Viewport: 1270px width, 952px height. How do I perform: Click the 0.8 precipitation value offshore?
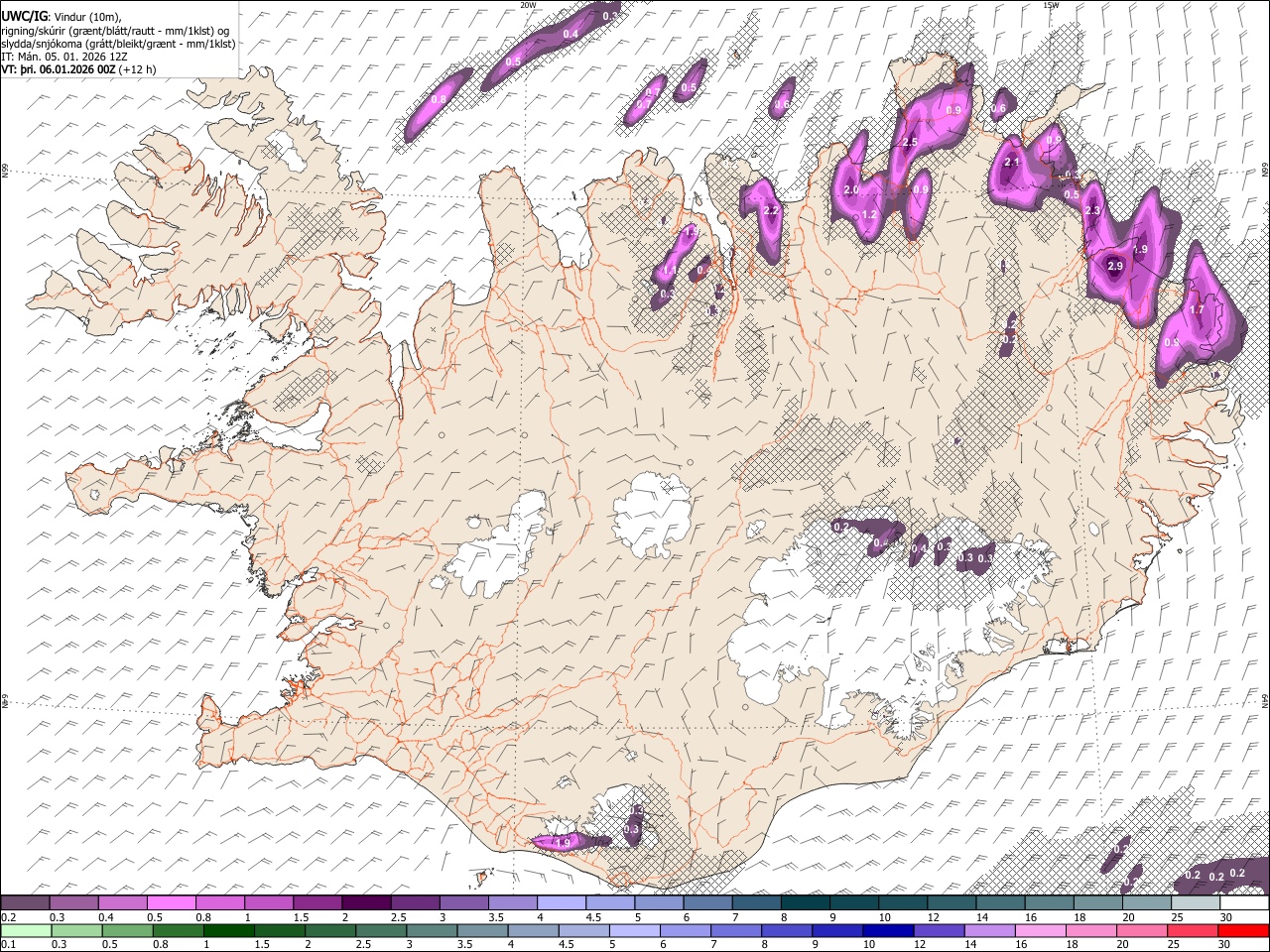point(439,100)
